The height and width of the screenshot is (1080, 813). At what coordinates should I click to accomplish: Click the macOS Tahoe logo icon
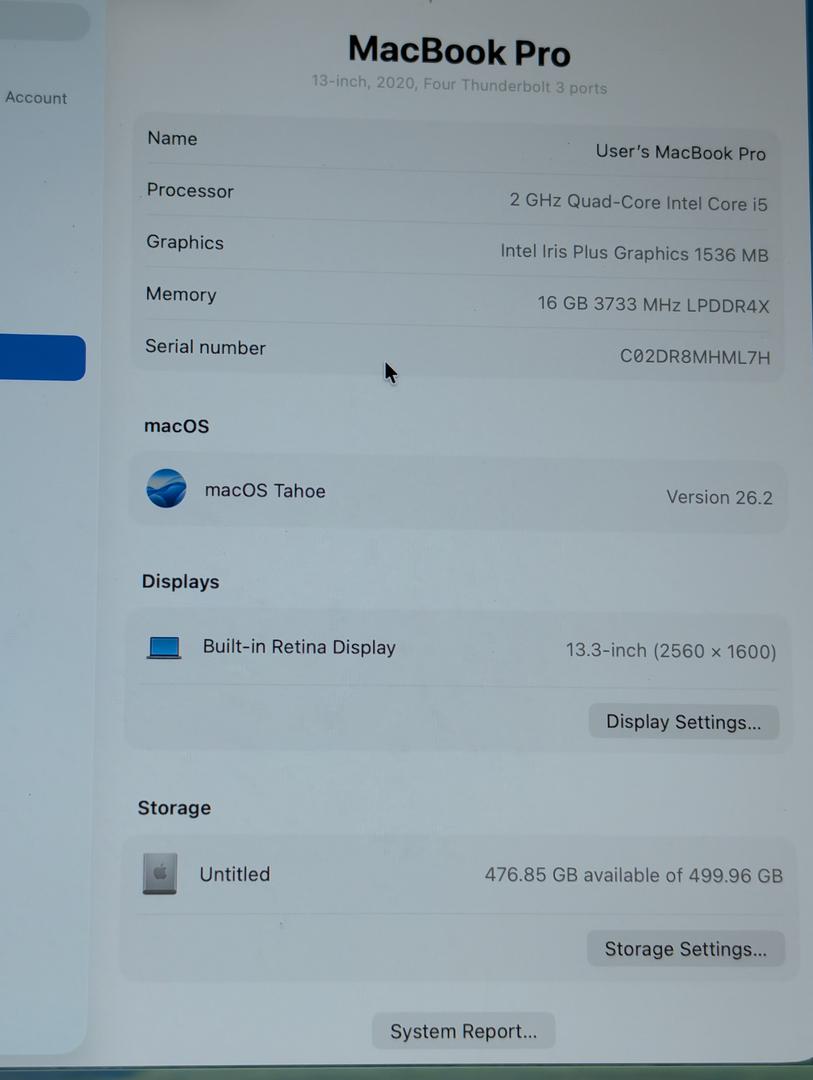pyautogui.click(x=166, y=488)
